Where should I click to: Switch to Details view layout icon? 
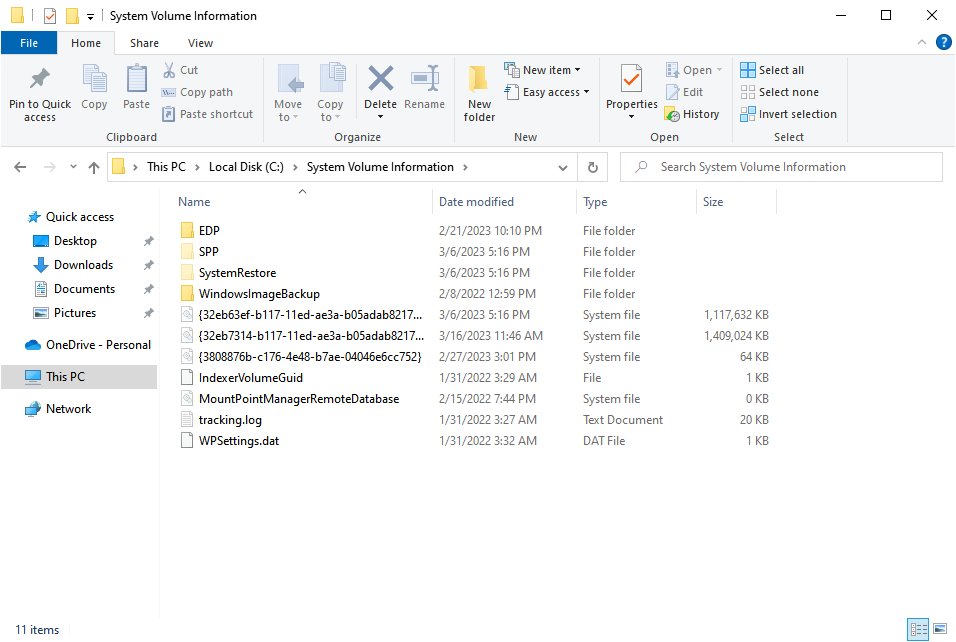918,629
